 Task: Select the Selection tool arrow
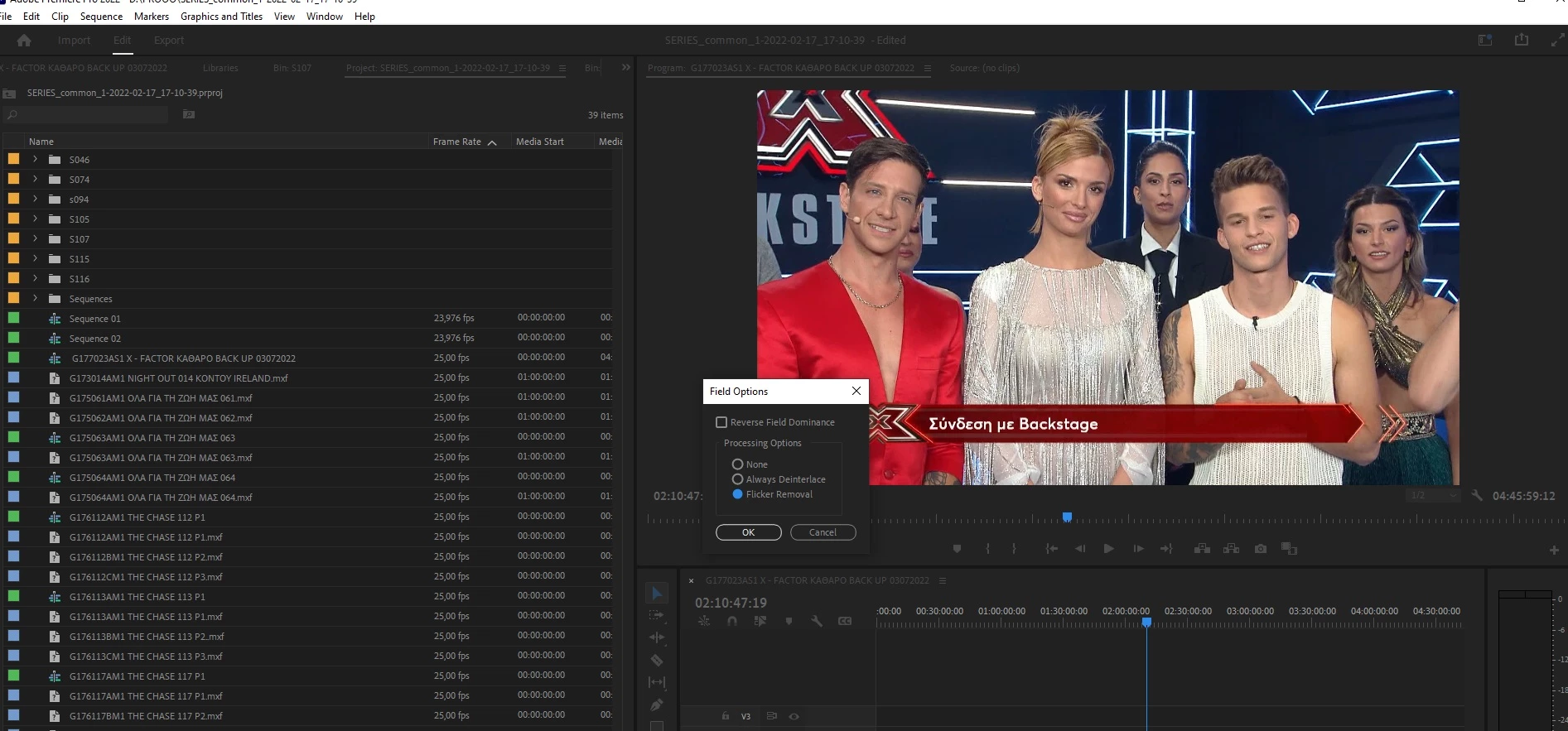pyautogui.click(x=657, y=593)
